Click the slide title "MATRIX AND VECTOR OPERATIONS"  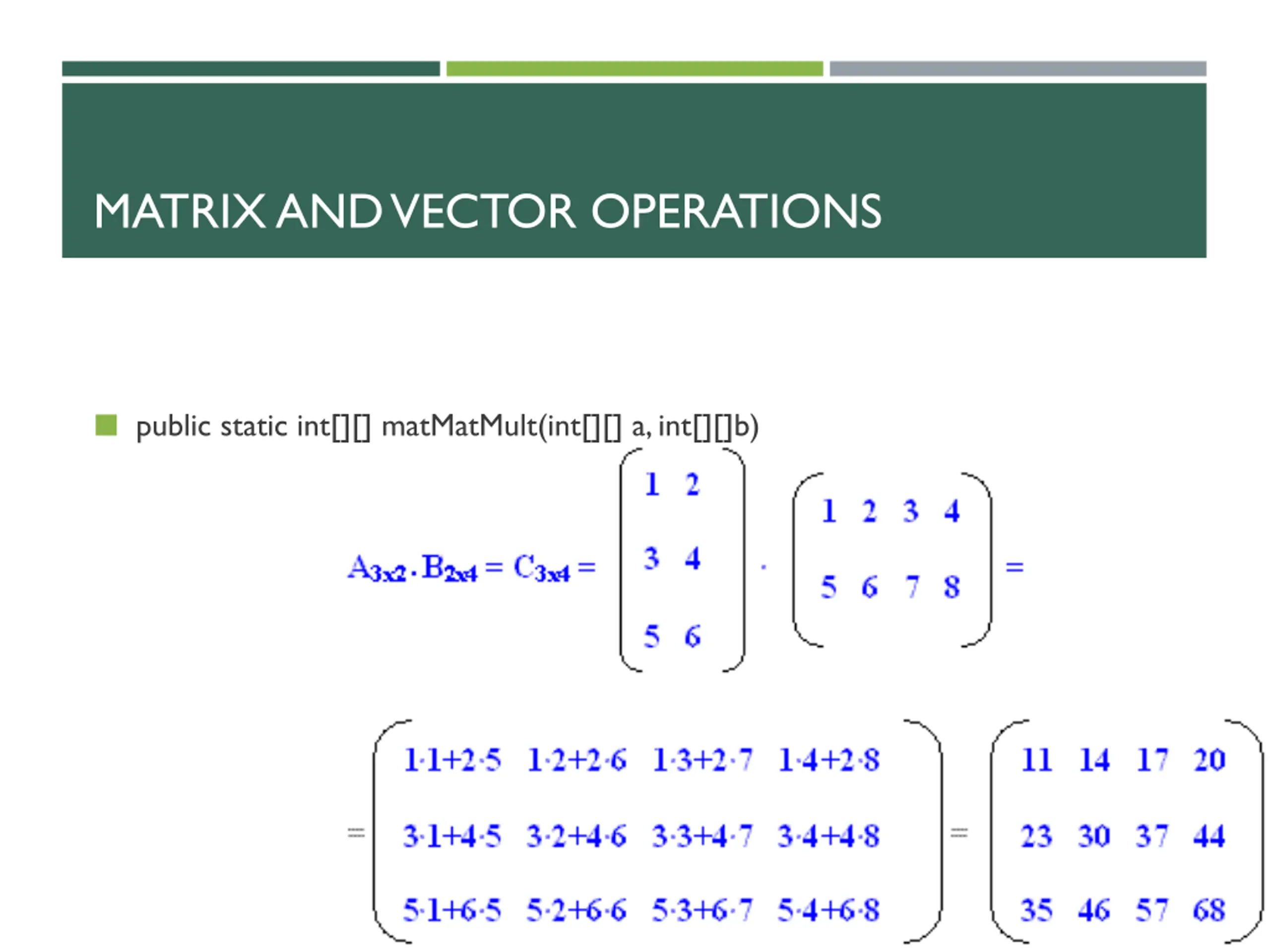coord(488,211)
